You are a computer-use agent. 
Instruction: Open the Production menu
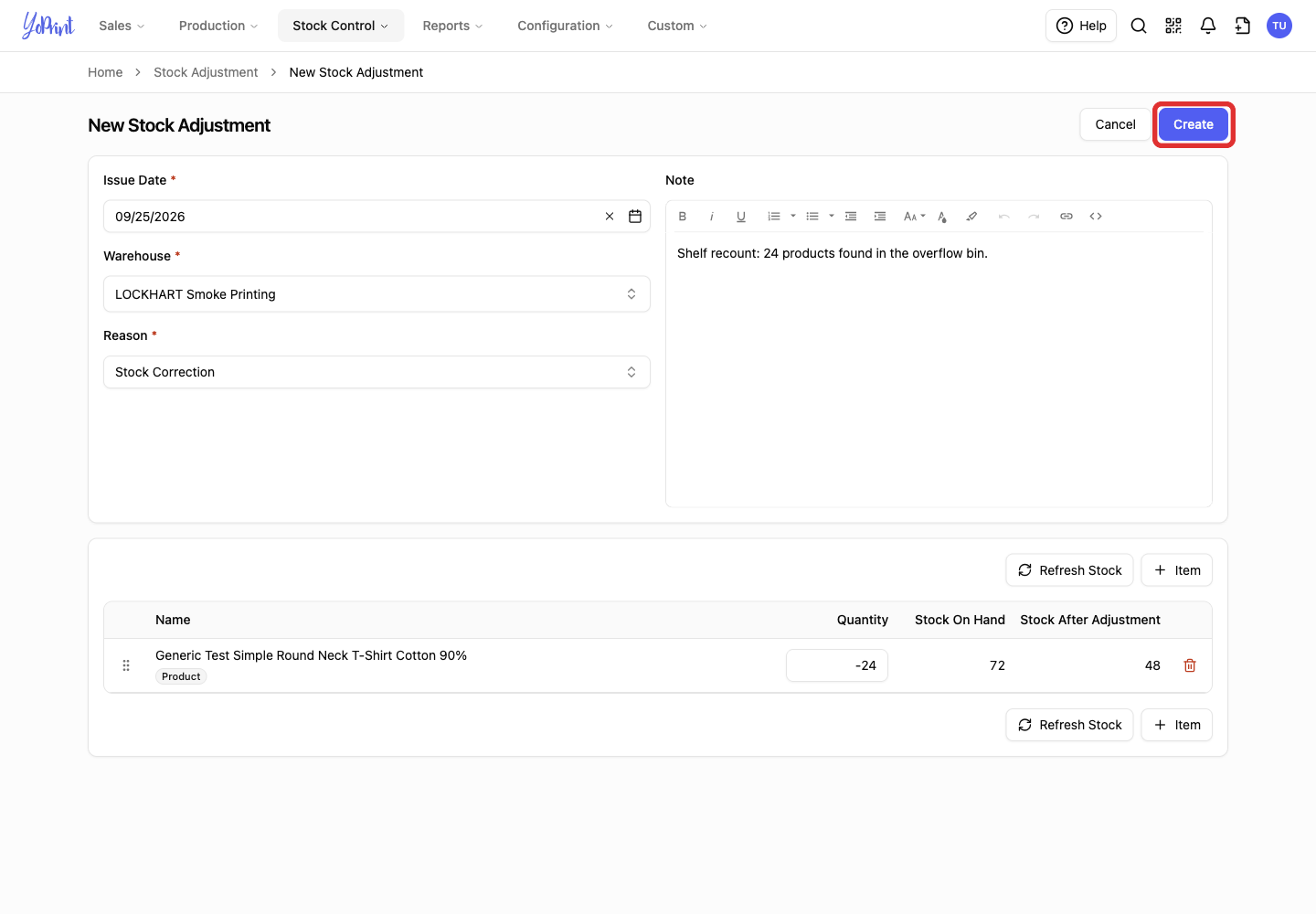(x=218, y=26)
